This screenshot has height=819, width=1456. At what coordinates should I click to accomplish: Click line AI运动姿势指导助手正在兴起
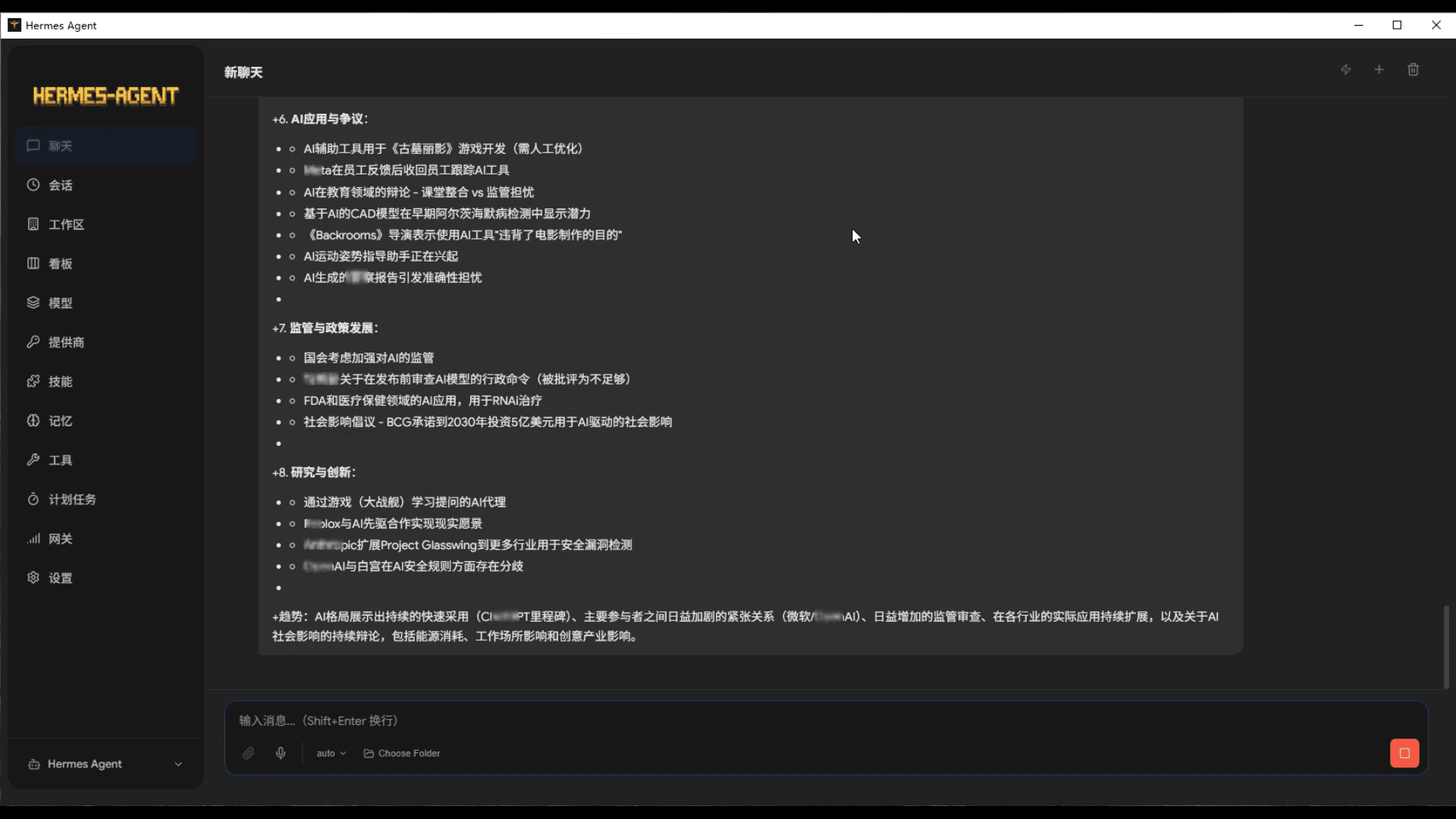point(381,256)
